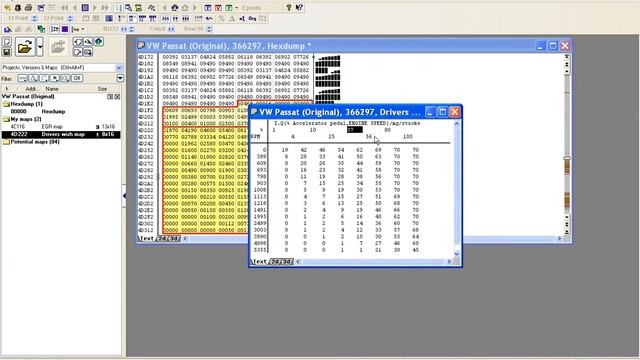640x360 pixels.
Task: Click the green blocks icon in third toolbar
Action: pyautogui.click(x=41, y=29)
